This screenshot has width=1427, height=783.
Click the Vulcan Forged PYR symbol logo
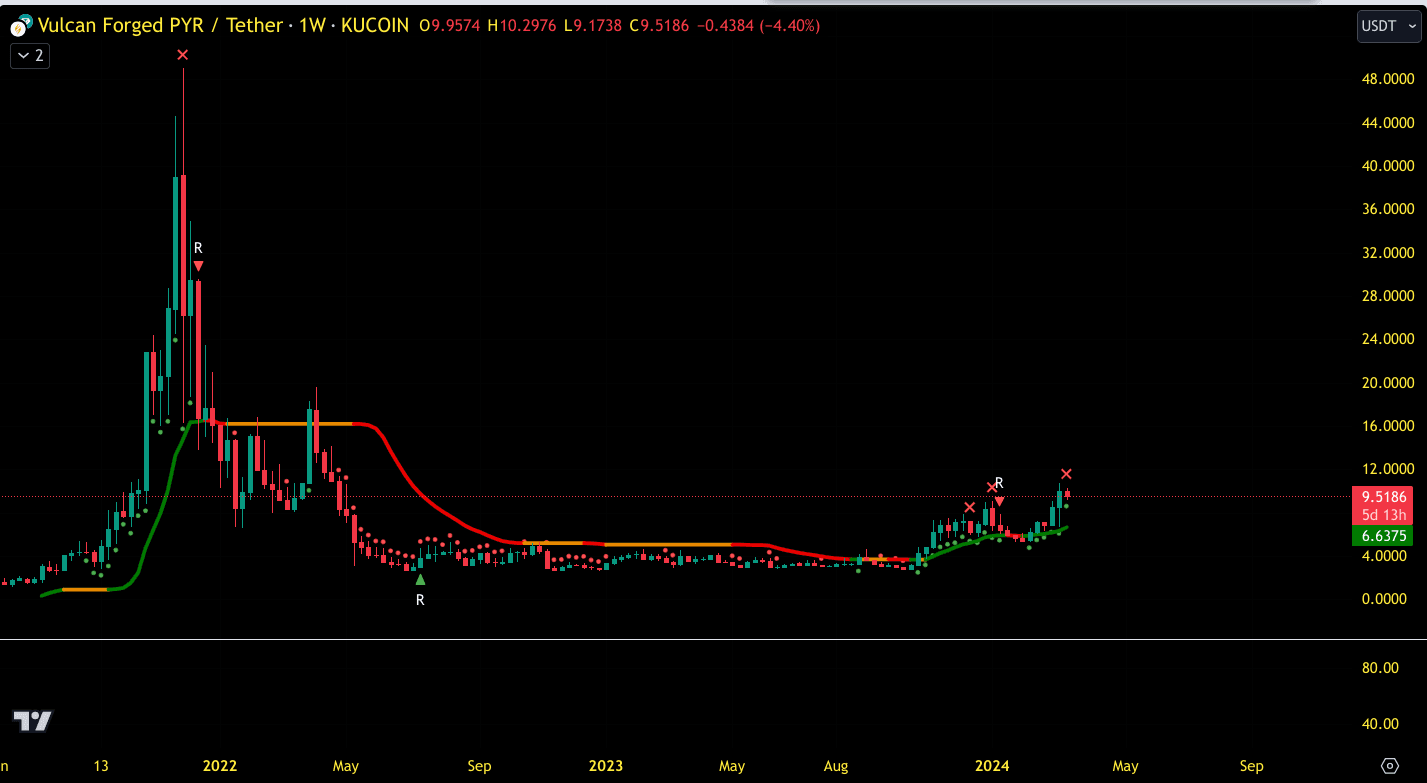coord(21,26)
